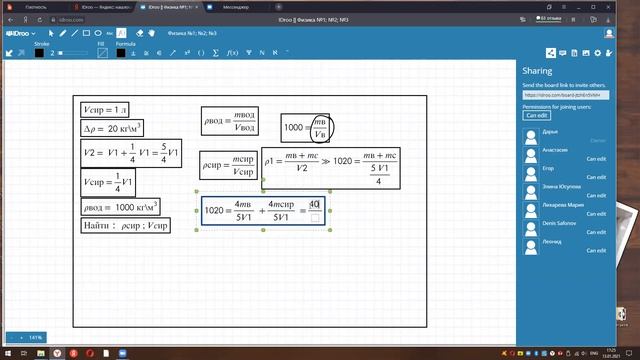This screenshot has width=640, height=360.
Task: Change Анастасия's Can edit permission
Action: (596, 159)
